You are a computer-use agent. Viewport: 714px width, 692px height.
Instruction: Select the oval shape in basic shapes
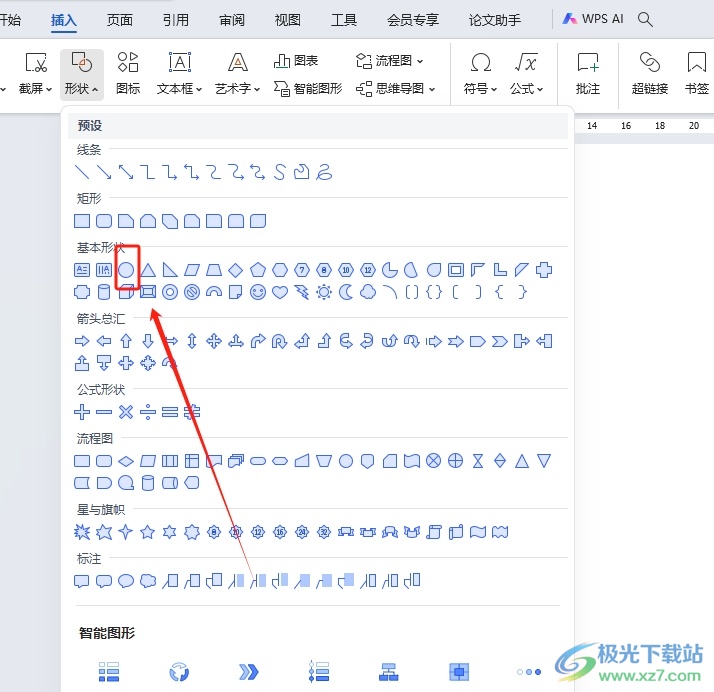pyautogui.click(x=126, y=270)
